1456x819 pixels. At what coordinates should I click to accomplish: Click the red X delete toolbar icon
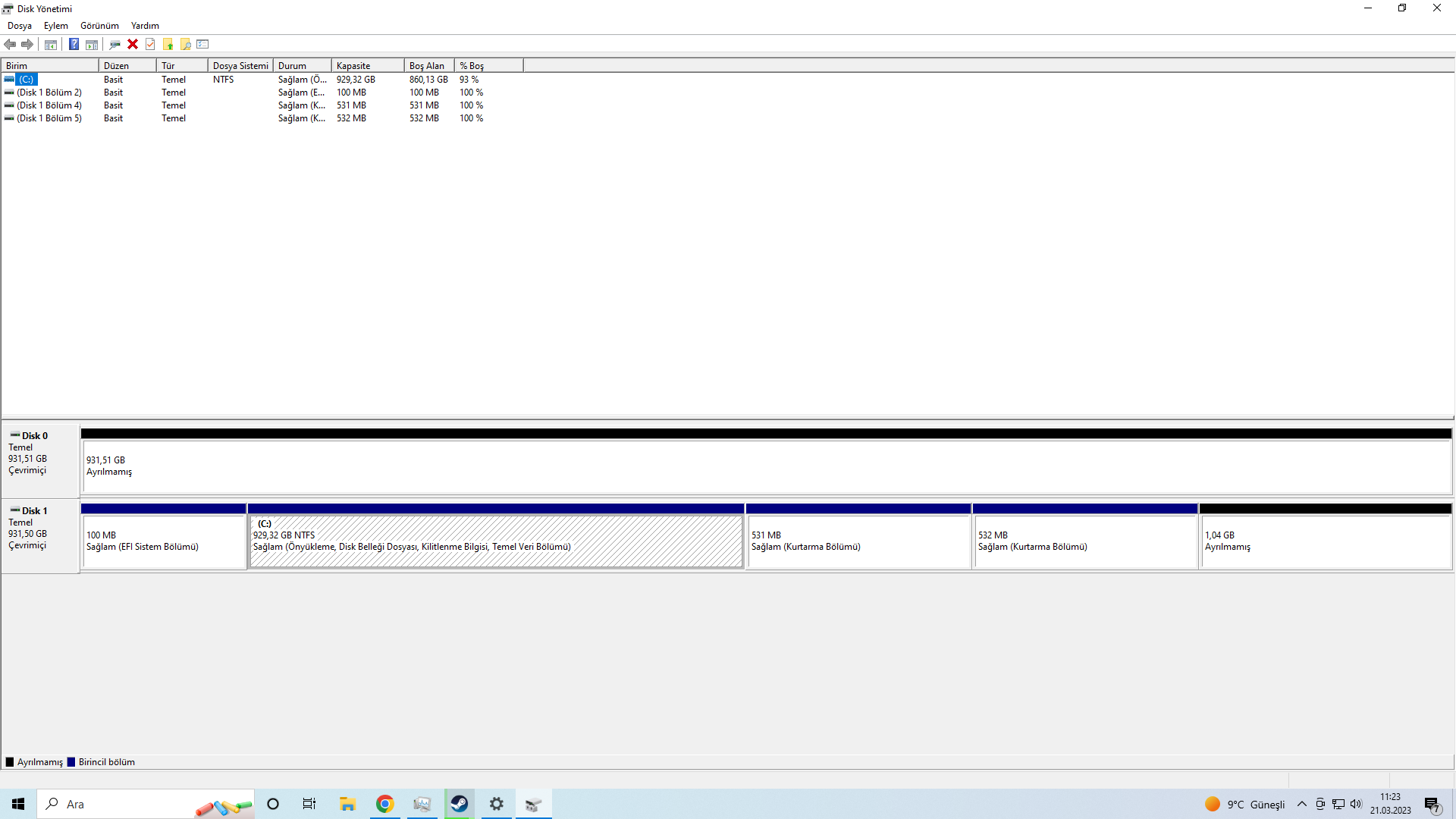click(133, 44)
